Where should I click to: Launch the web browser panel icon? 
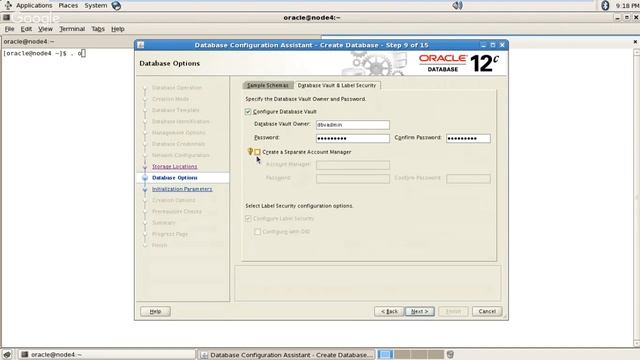pyautogui.click(x=116, y=6)
